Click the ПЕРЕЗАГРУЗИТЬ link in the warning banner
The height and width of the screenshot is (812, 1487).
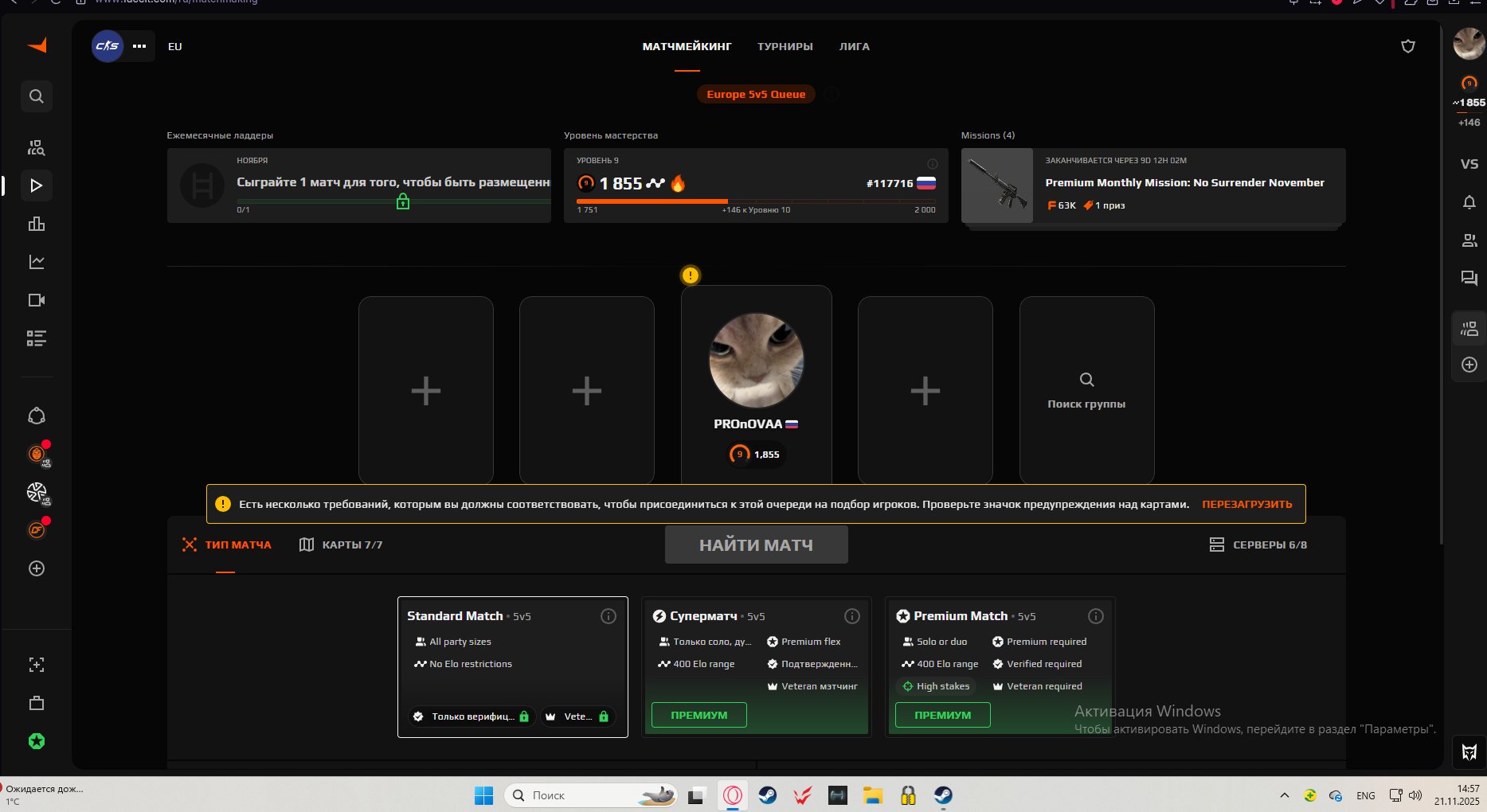click(x=1248, y=504)
